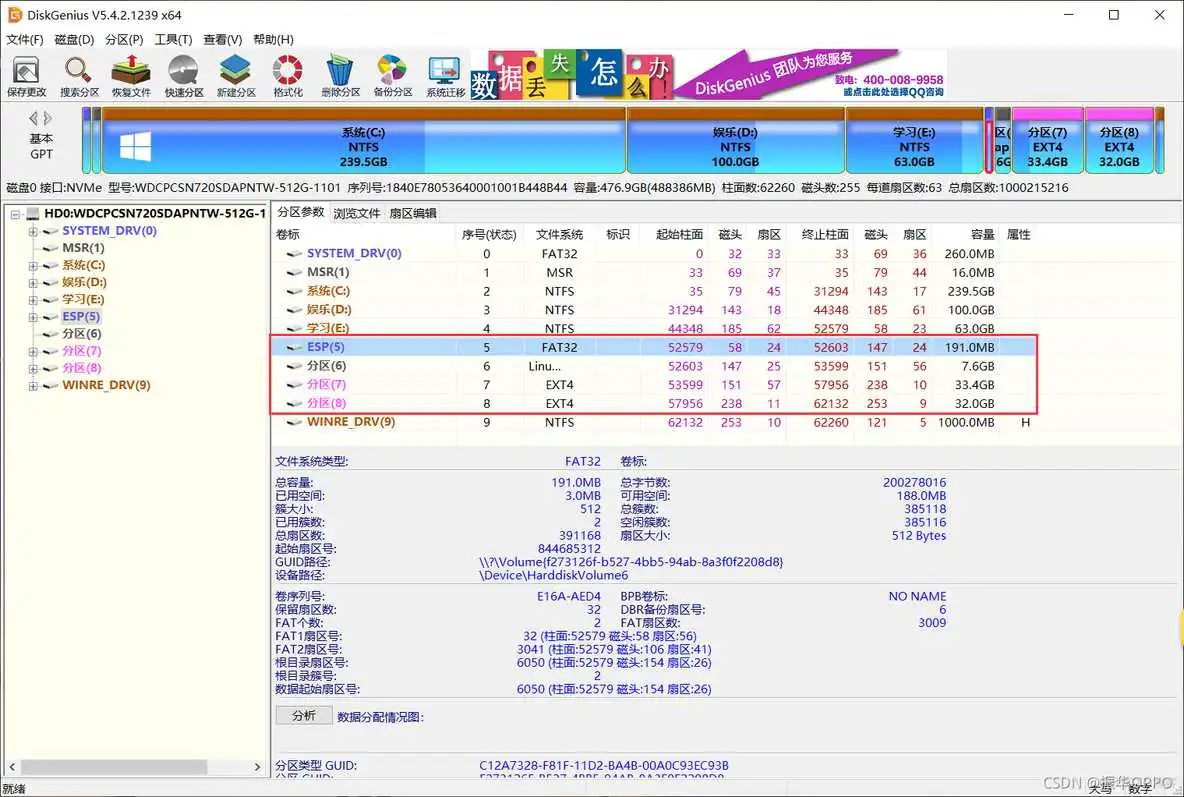Viewport: 1184px width, 797px height.
Task: Select the 搜索分区 (Search Partition) tool
Action: (79, 74)
